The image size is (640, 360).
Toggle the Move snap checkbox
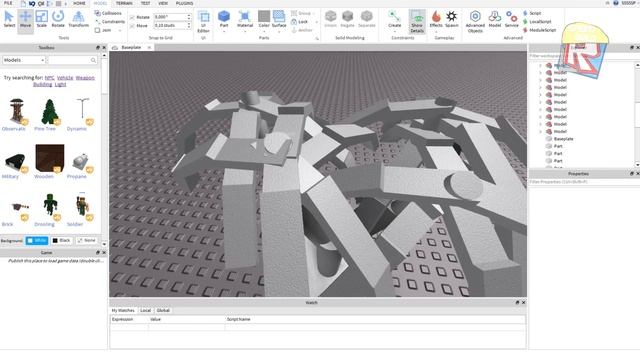click(132, 26)
